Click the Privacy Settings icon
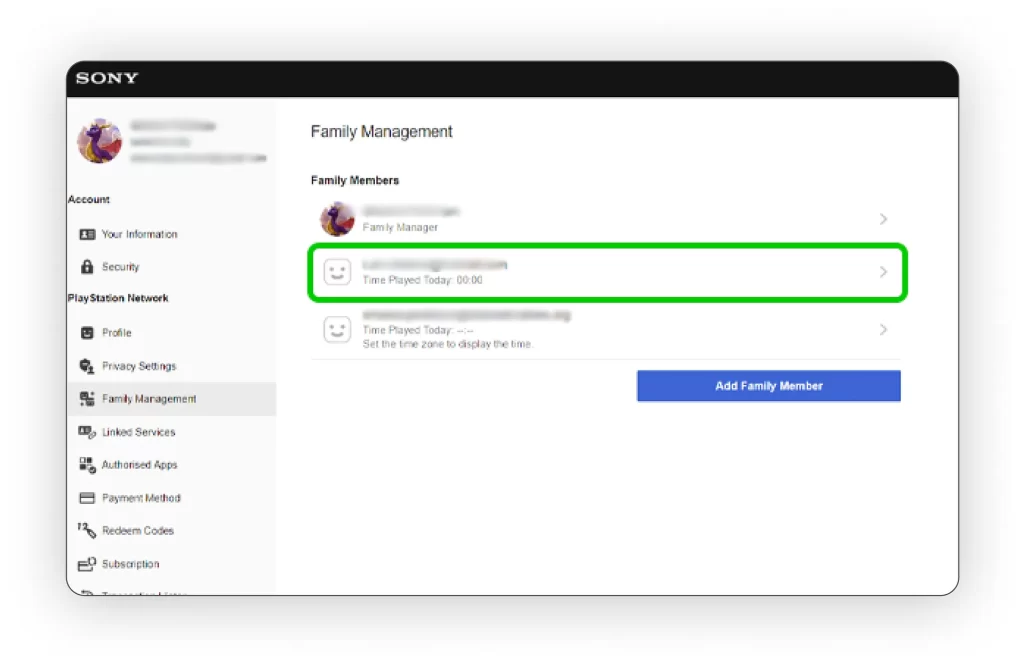The height and width of the screenshot is (666, 1024). (x=87, y=366)
